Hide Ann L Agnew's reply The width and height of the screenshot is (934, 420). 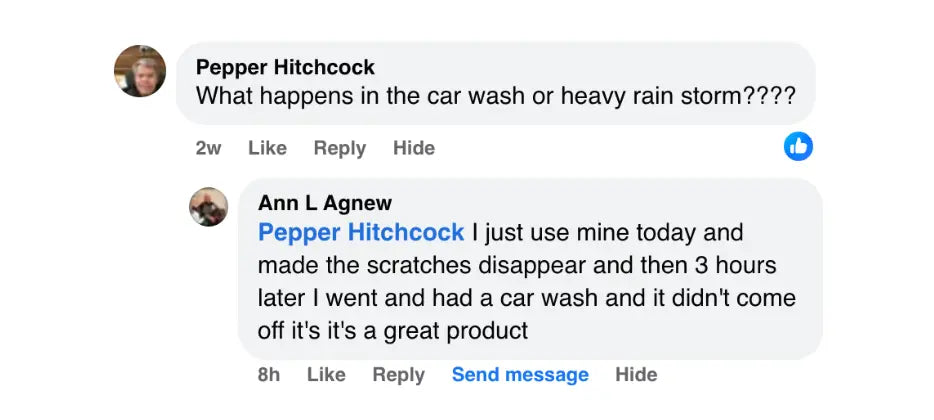click(636, 375)
